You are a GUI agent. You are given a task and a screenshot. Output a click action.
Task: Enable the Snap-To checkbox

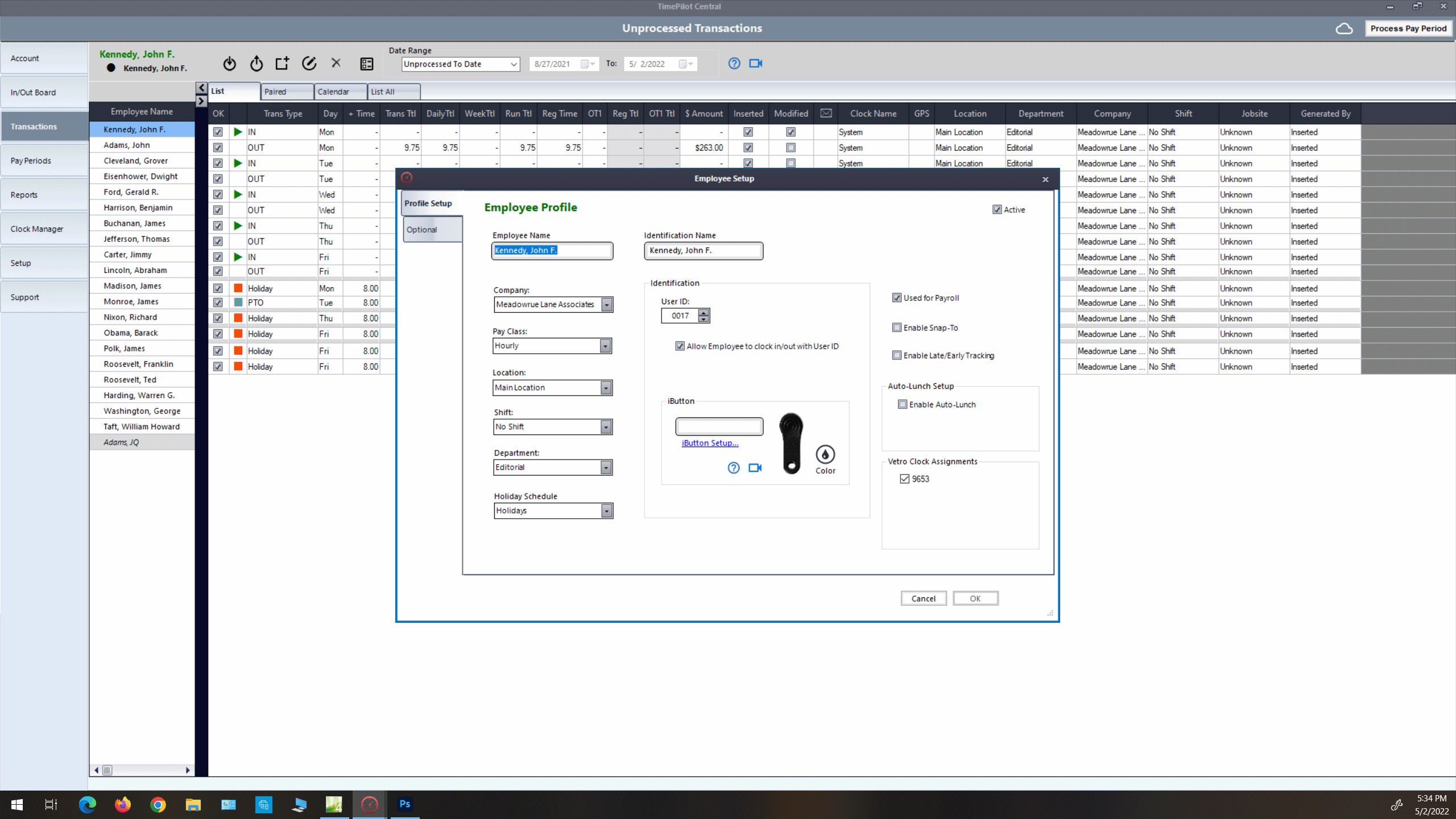pyautogui.click(x=897, y=328)
